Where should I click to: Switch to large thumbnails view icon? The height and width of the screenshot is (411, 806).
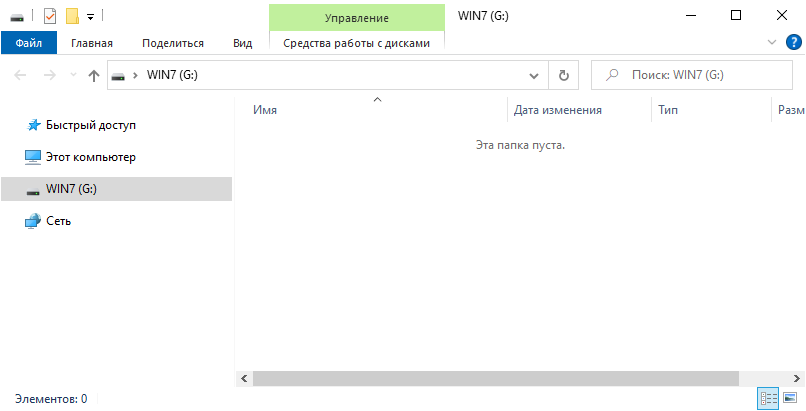click(790, 398)
